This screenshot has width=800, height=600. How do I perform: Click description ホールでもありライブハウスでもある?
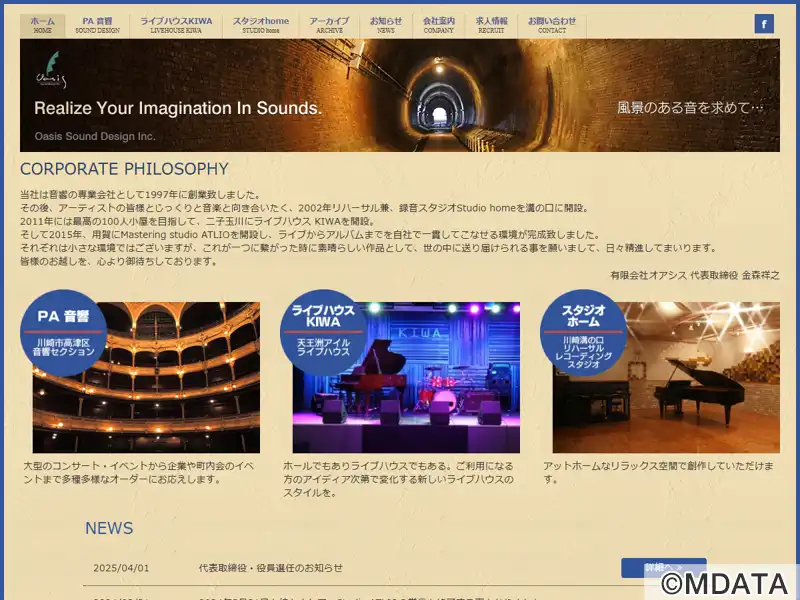pos(398,479)
